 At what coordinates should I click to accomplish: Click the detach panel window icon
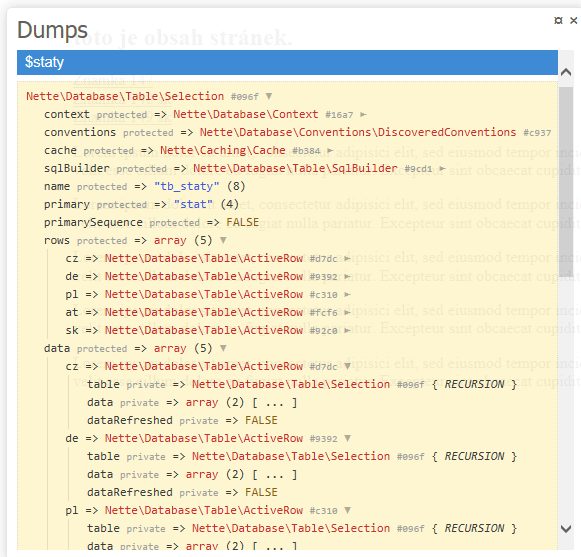pos(558,20)
